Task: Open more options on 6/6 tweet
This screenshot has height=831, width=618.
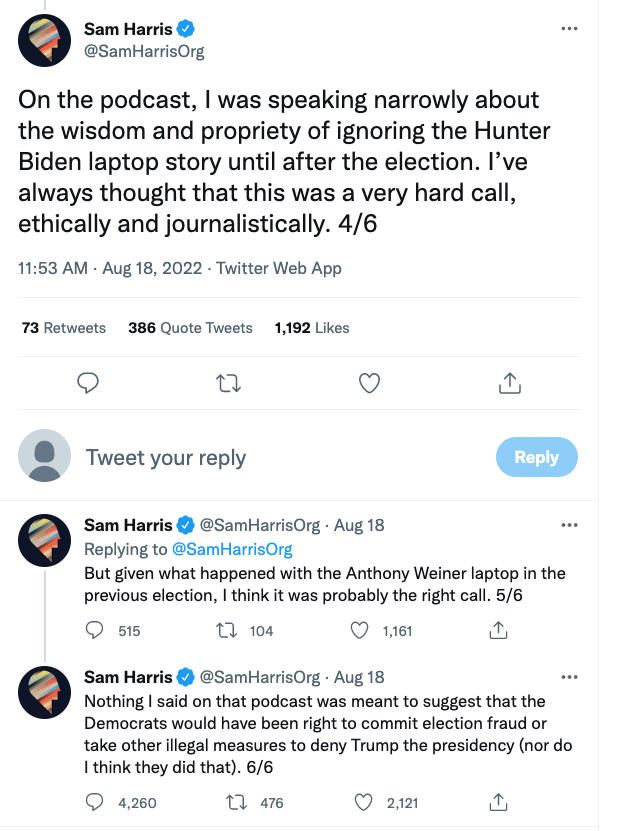Action: [570, 677]
